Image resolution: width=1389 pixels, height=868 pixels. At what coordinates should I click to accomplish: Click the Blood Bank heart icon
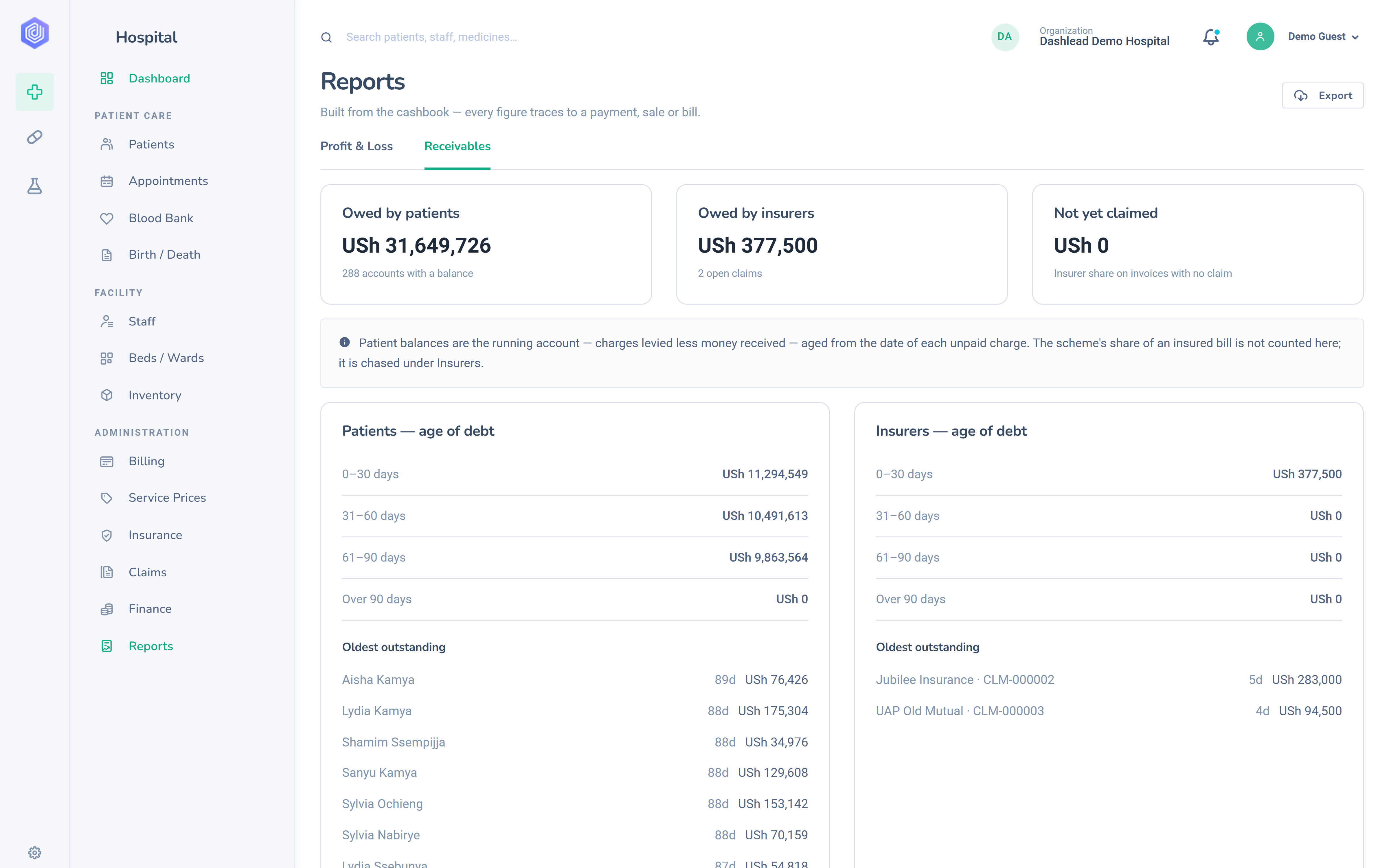(x=107, y=218)
